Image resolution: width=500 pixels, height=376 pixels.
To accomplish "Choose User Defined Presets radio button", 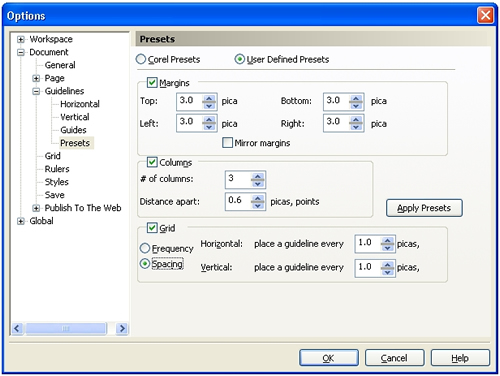I will click(239, 59).
